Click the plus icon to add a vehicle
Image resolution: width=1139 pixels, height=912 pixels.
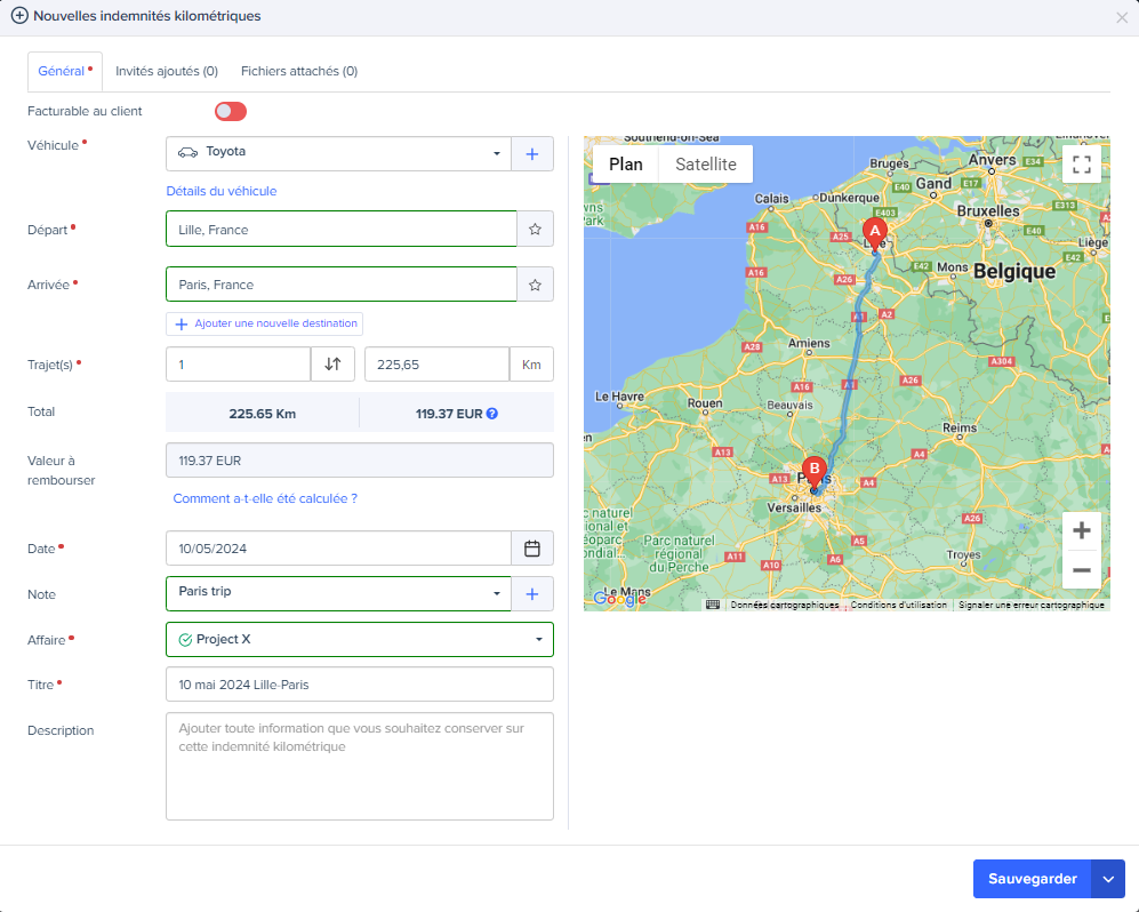pos(532,154)
